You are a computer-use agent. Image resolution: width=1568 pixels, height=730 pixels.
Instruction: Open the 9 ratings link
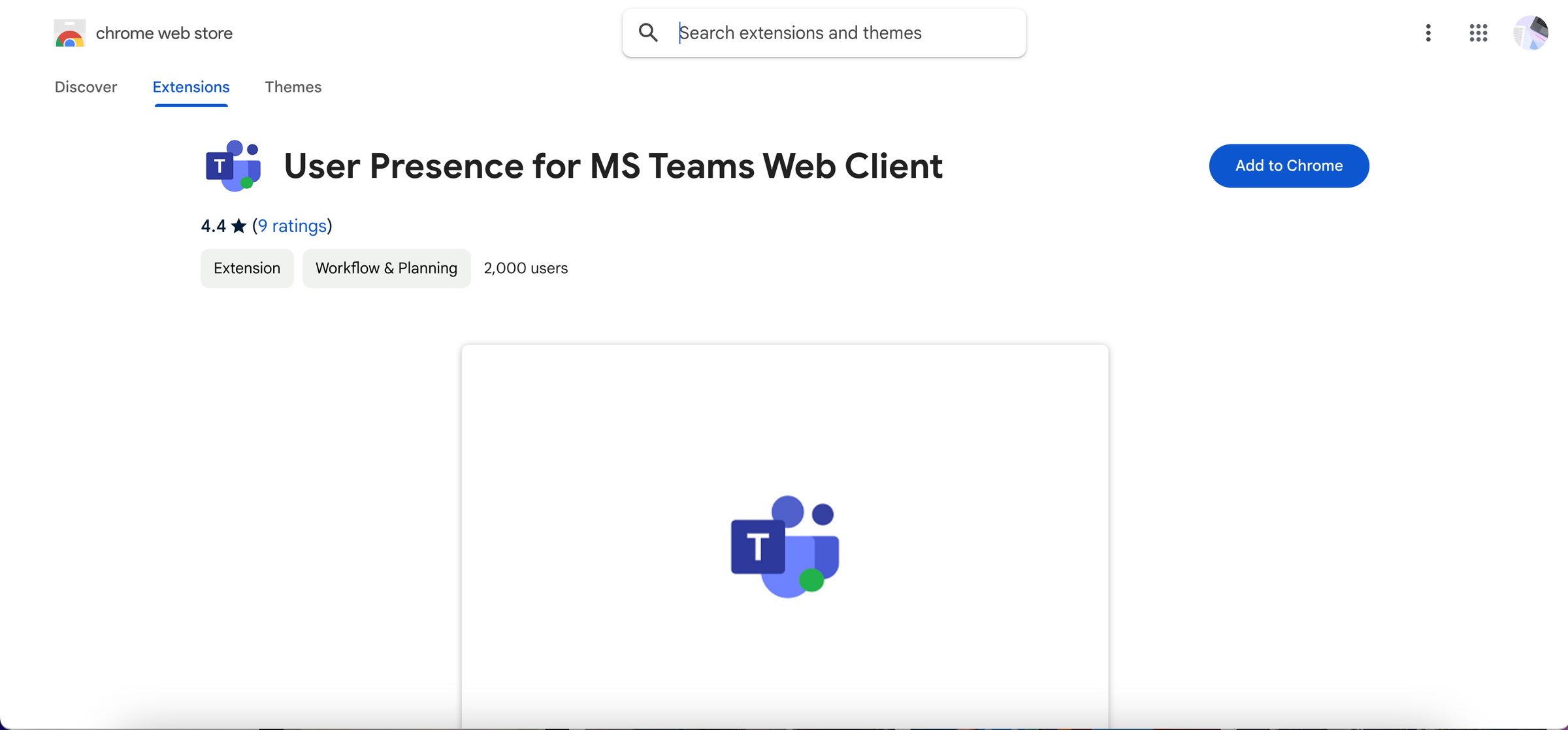292,225
